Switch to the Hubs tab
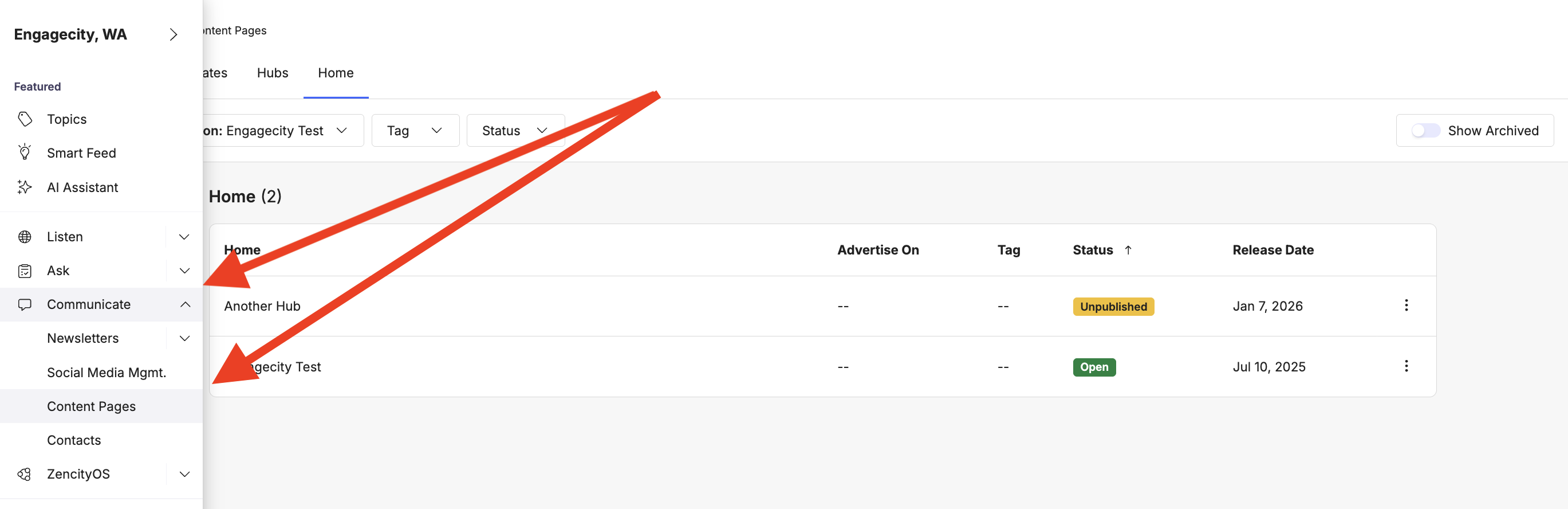The height and width of the screenshot is (509, 1568). coord(272,73)
